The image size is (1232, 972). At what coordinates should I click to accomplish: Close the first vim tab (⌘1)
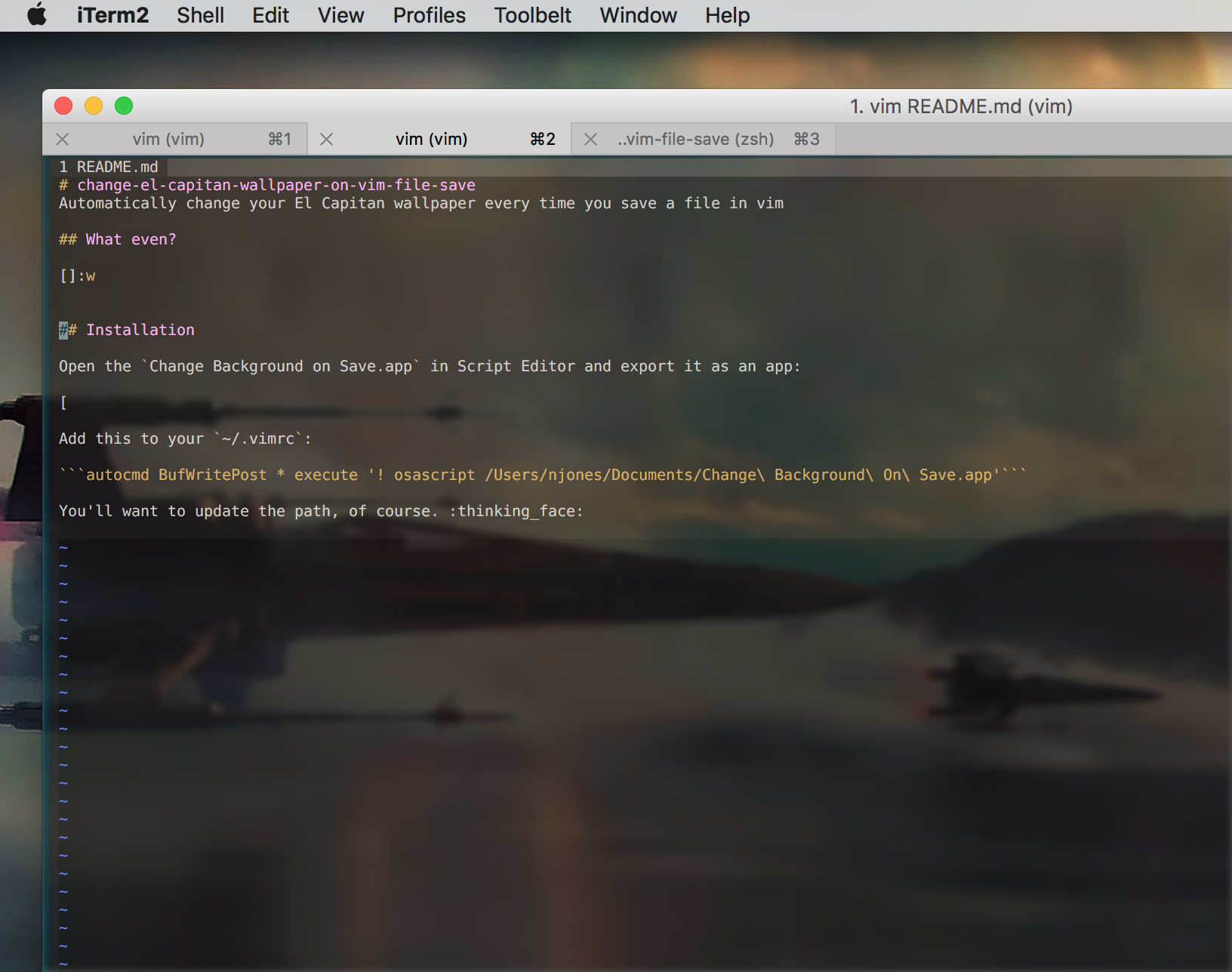(63, 139)
